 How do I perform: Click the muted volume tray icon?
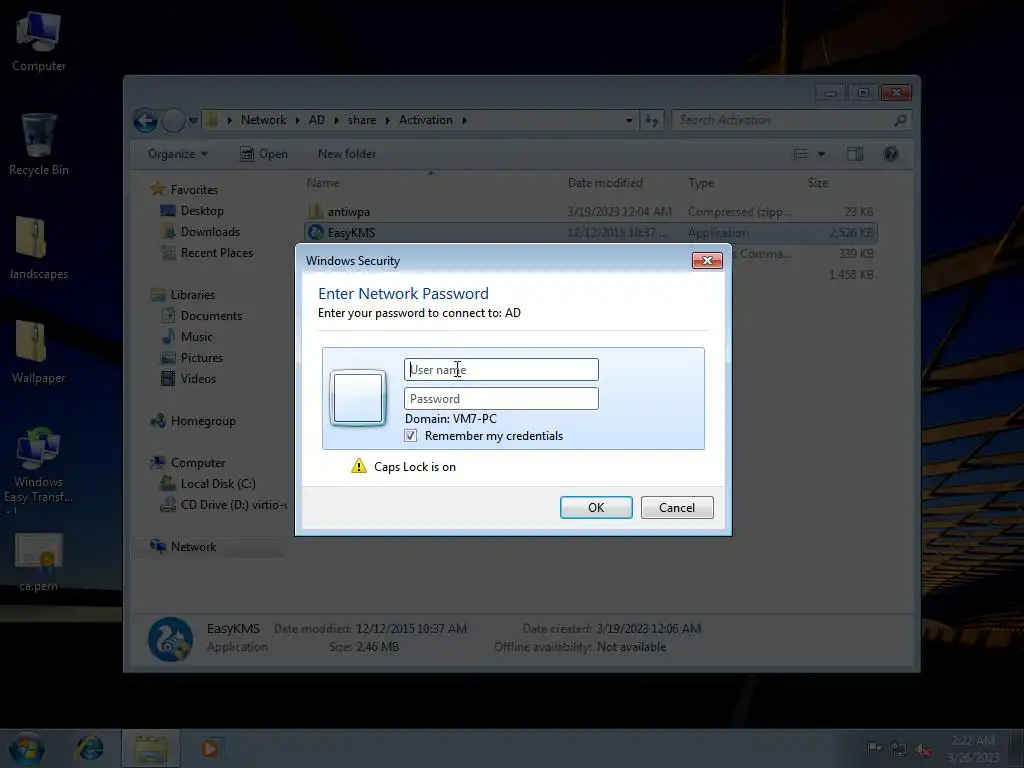pos(923,749)
